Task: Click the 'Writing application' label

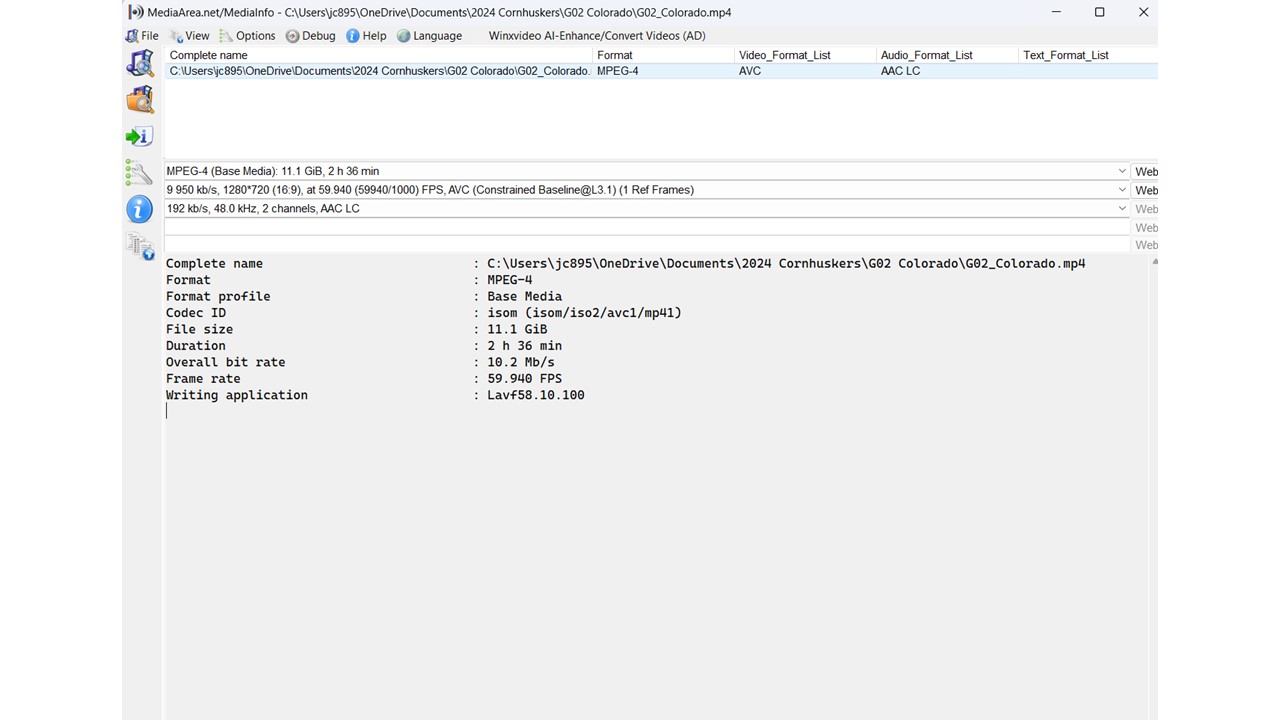Action: coord(237,395)
